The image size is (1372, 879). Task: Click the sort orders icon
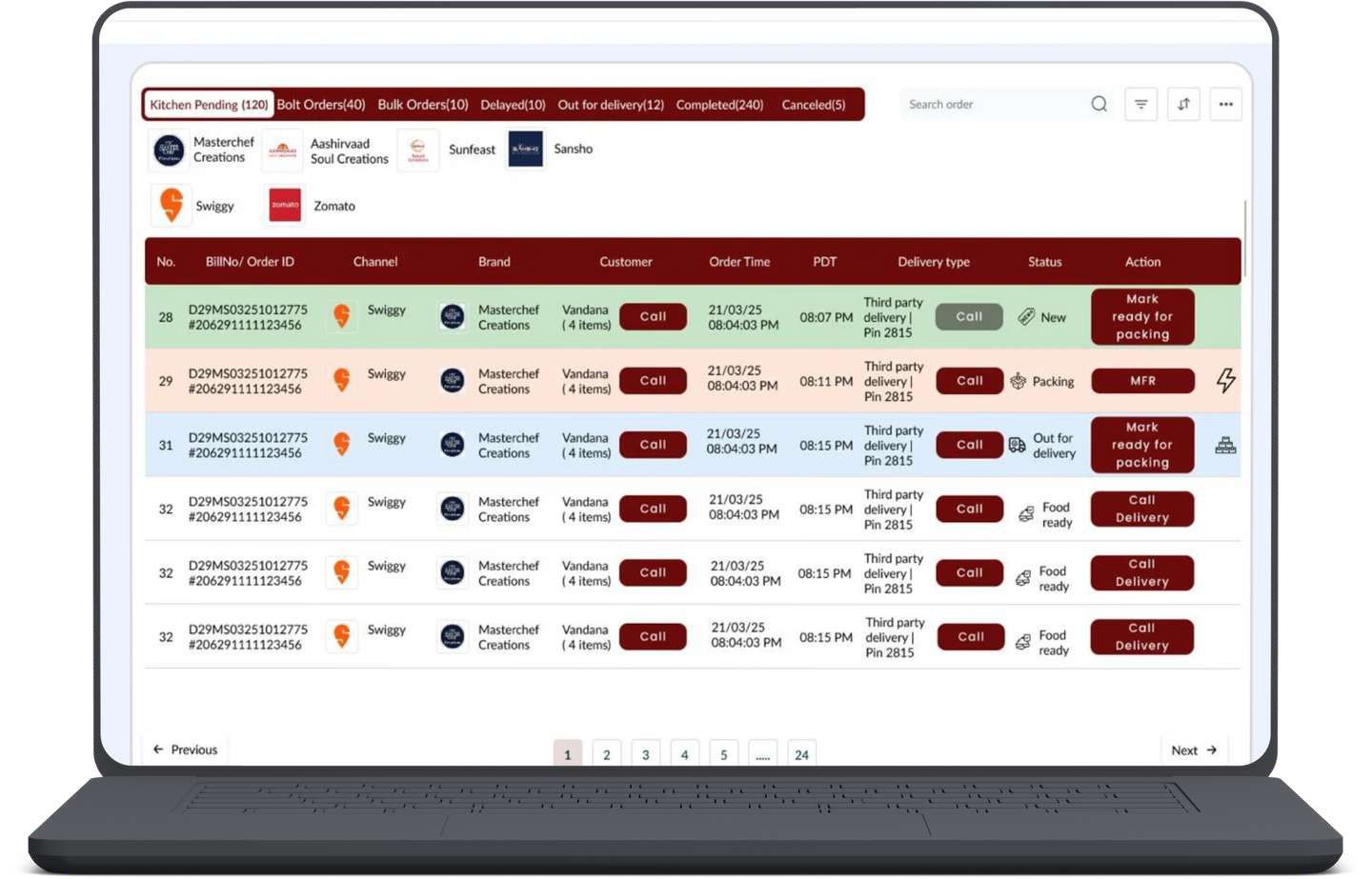tap(1183, 104)
